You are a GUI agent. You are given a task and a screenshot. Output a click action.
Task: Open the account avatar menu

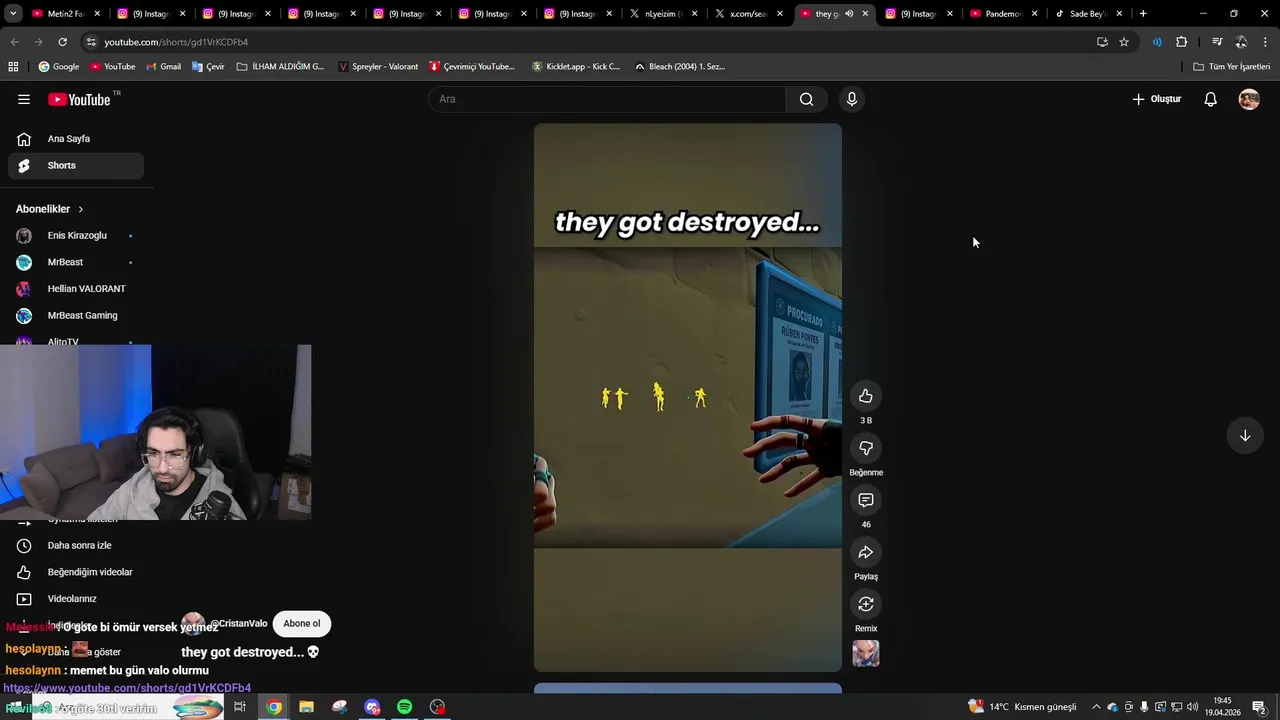point(1249,99)
